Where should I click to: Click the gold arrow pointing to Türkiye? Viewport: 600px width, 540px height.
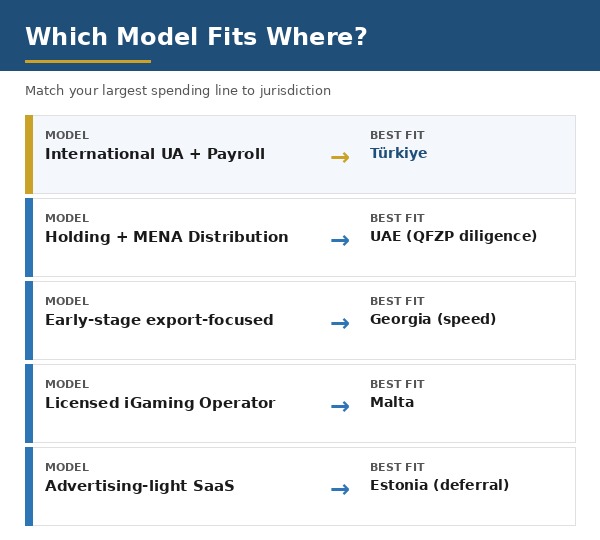point(340,157)
